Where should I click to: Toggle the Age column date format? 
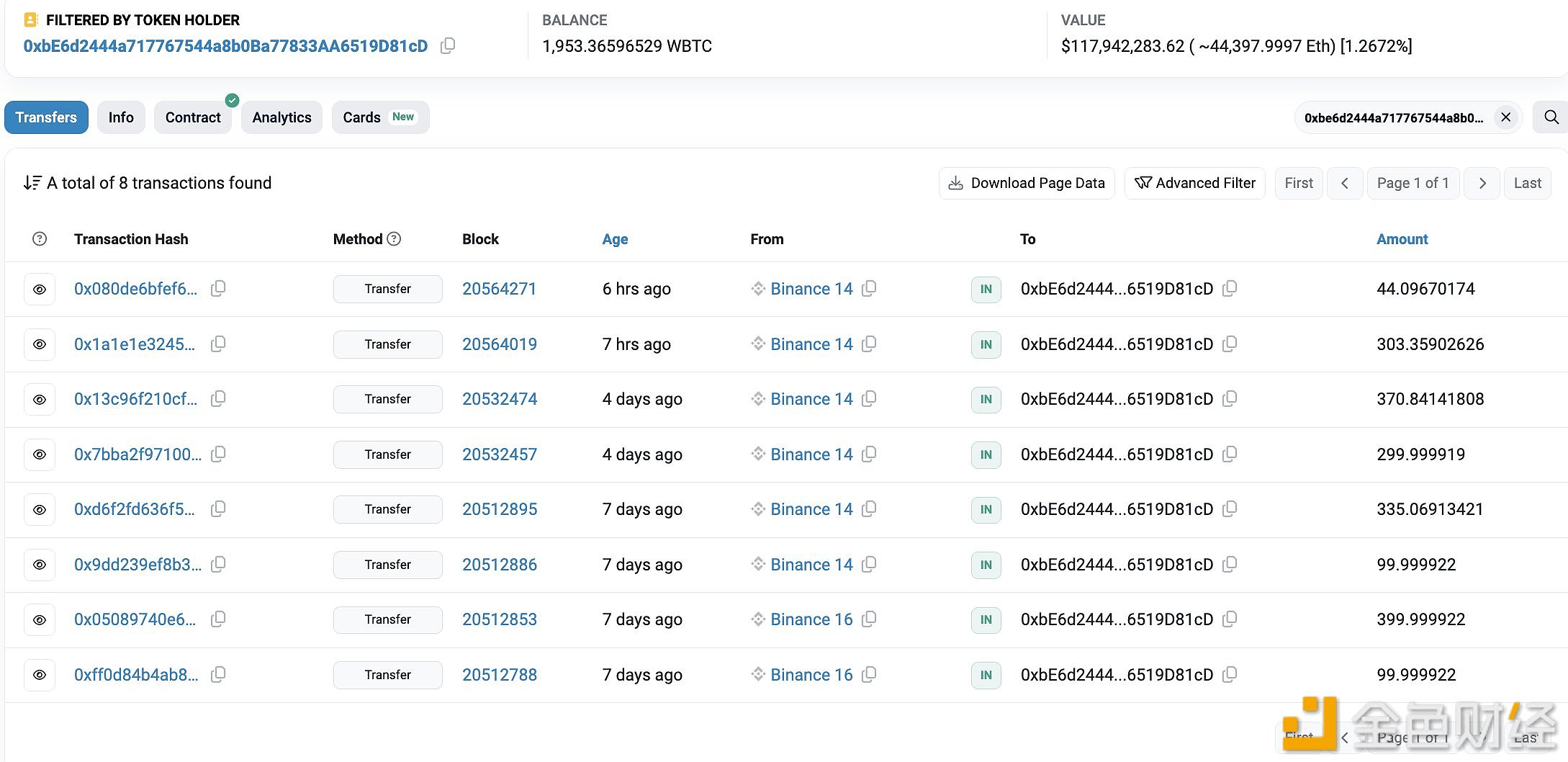(615, 239)
